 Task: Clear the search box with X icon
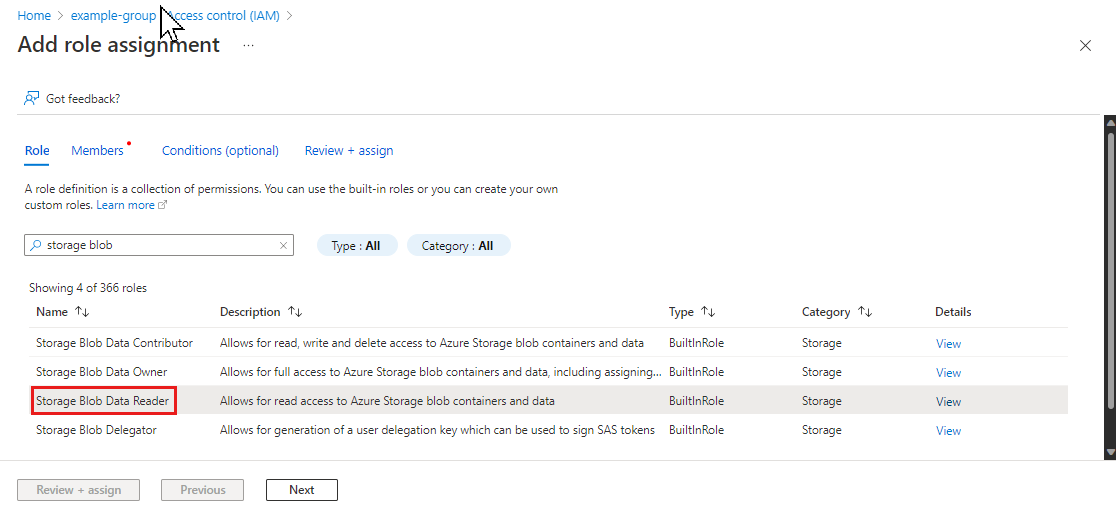[283, 246]
